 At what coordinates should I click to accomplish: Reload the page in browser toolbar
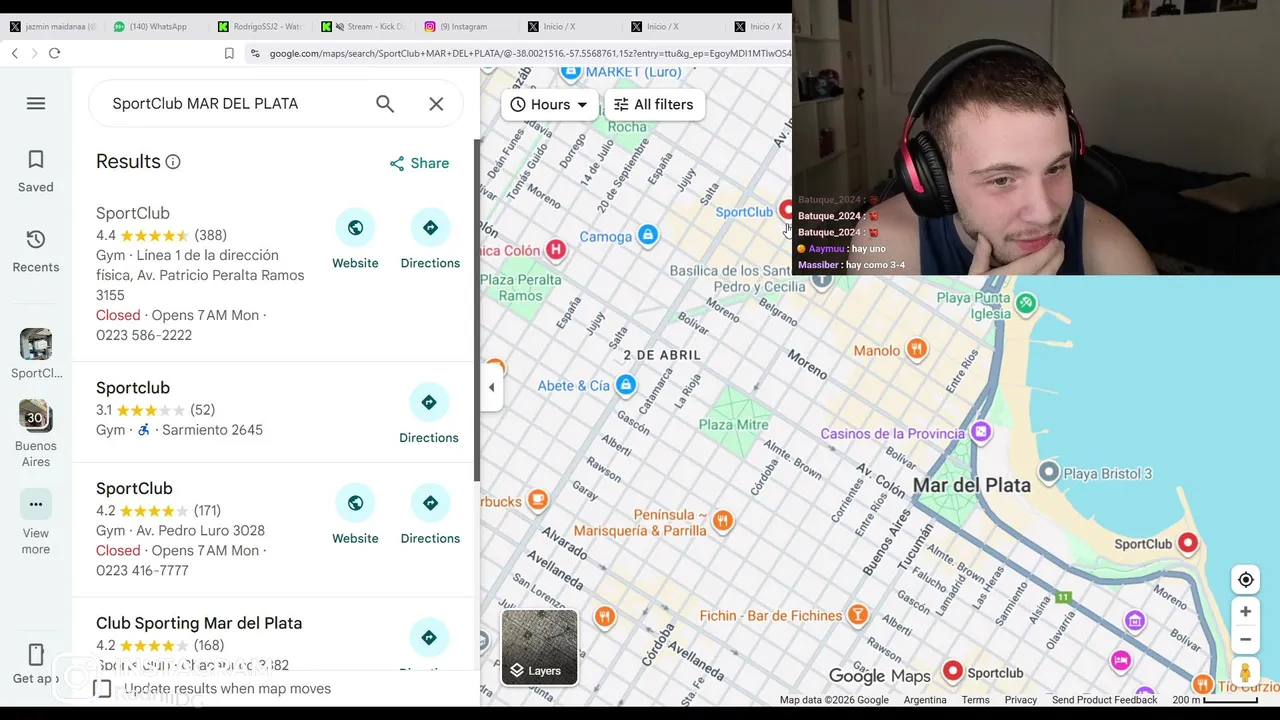54,53
